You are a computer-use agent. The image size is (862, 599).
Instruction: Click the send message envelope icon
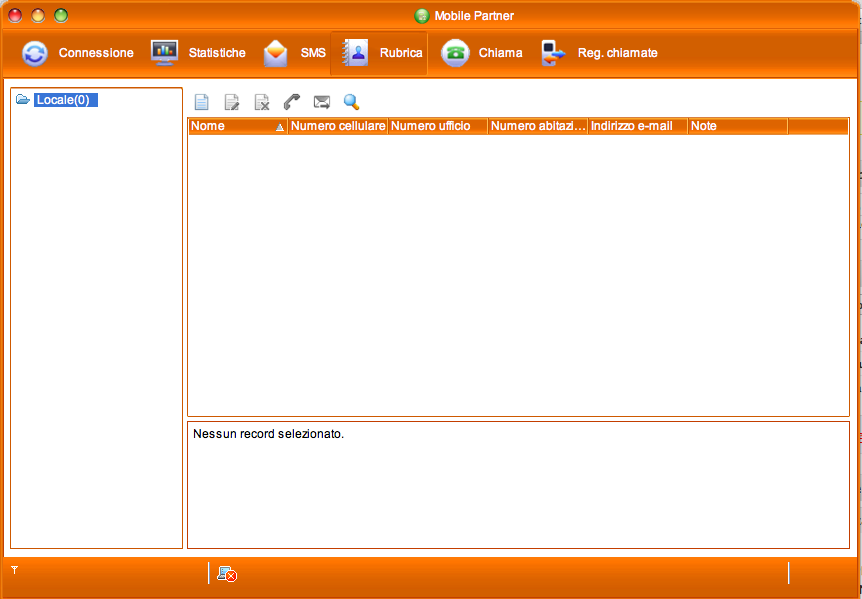click(x=321, y=102)
